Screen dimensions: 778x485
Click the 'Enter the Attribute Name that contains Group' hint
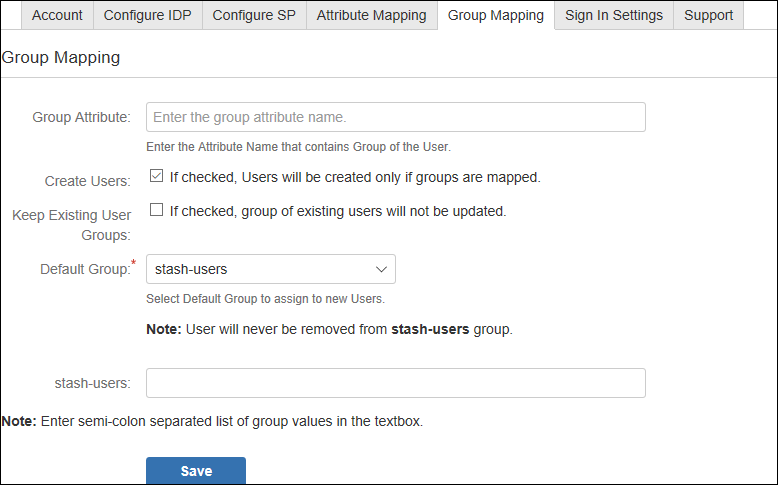(298, 147)
